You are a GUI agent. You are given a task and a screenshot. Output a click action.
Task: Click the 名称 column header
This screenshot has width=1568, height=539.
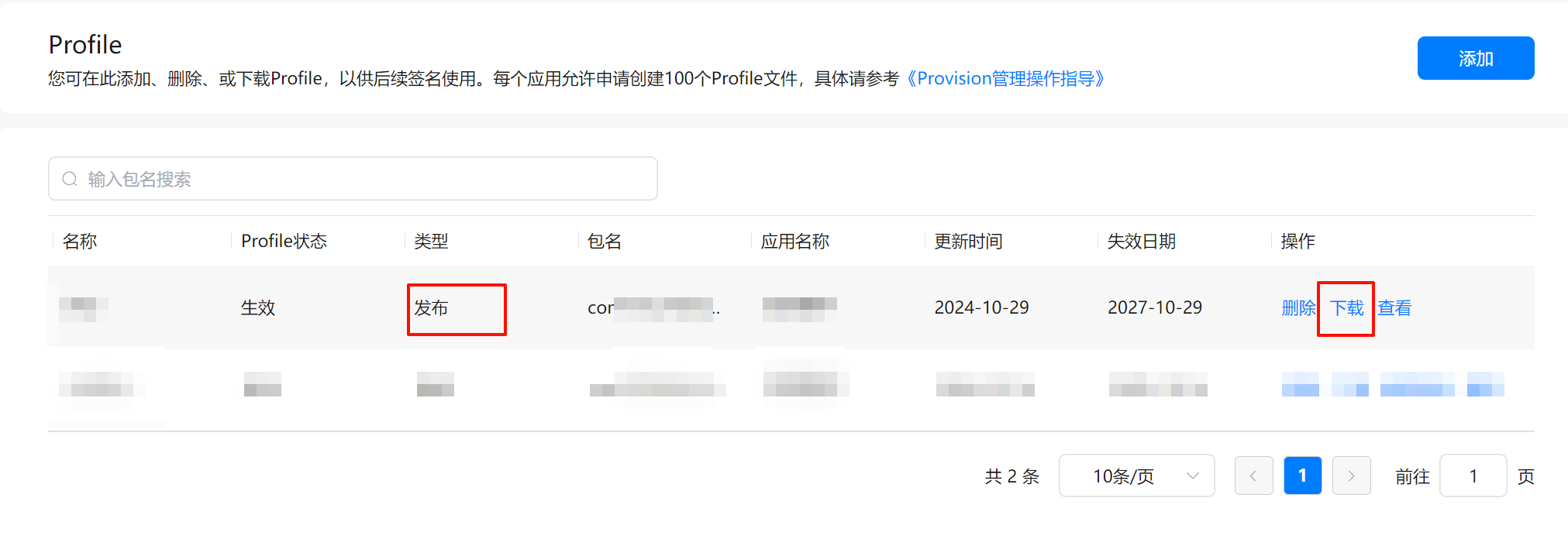point(80,242)
